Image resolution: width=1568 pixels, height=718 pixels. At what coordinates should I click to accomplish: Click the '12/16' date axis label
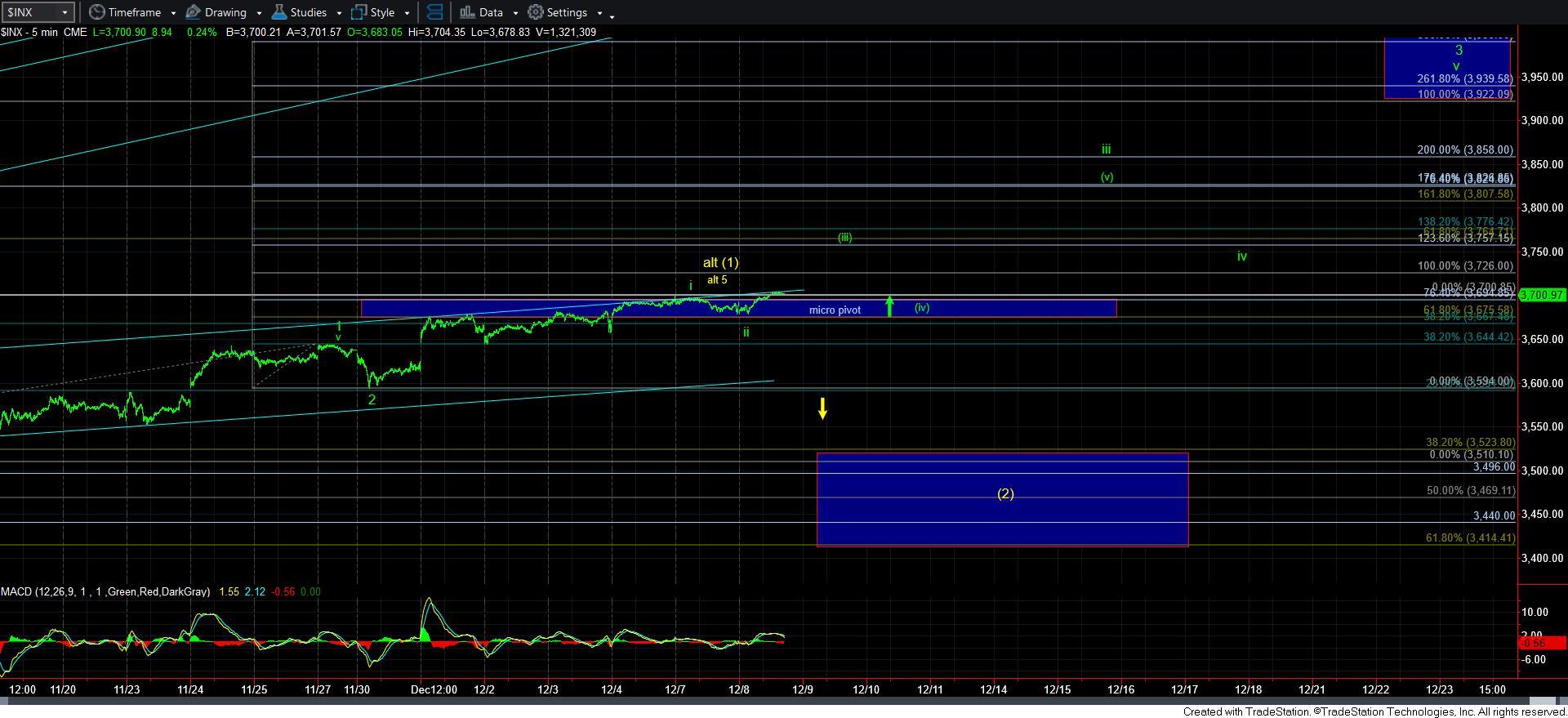pos(1120,689)
